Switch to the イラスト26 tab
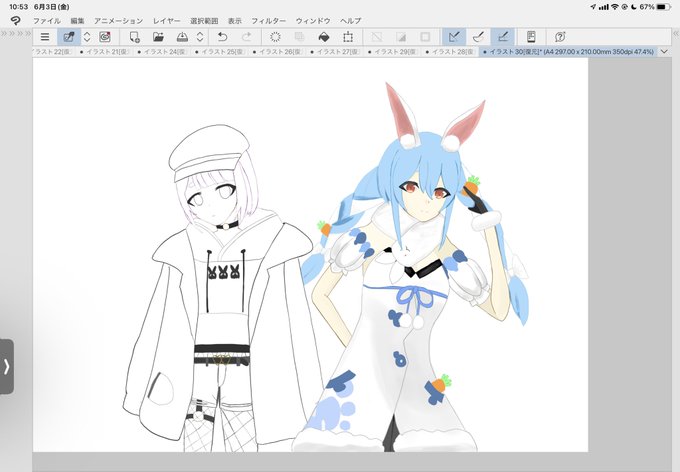This screenshot has height=472, width=680. [x=278, y=52]
